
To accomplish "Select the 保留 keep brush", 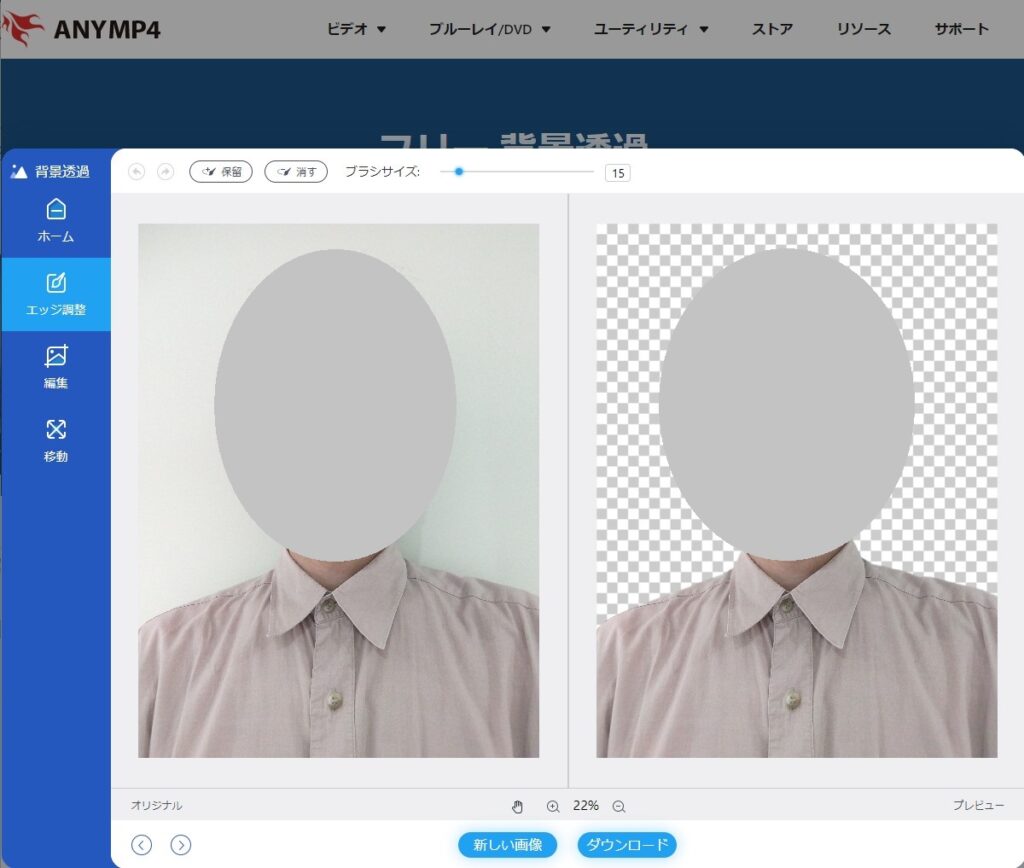I will click(x=221, y=172).
